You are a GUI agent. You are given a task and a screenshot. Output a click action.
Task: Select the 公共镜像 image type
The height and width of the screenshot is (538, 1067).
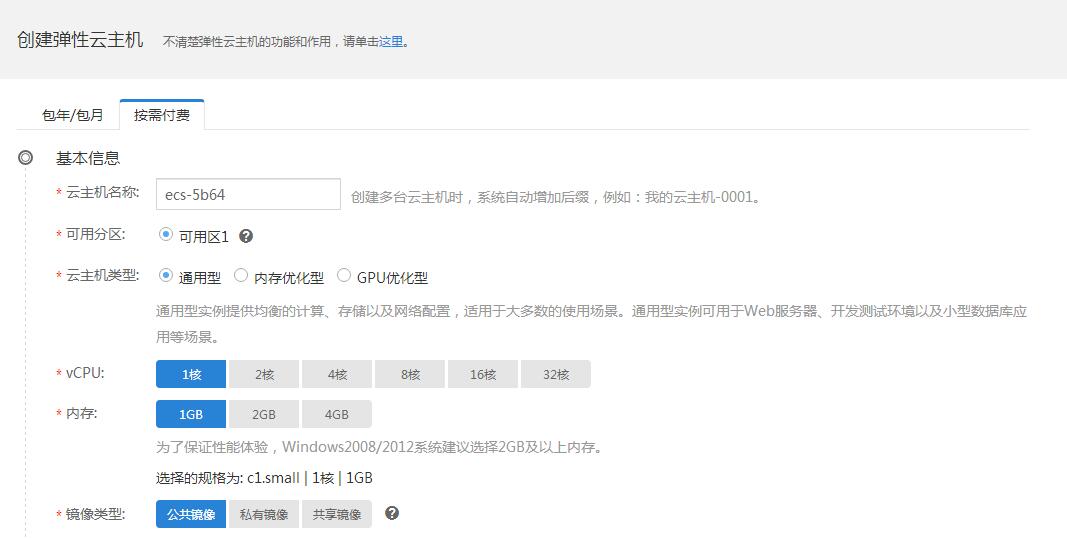coord(191,514)
